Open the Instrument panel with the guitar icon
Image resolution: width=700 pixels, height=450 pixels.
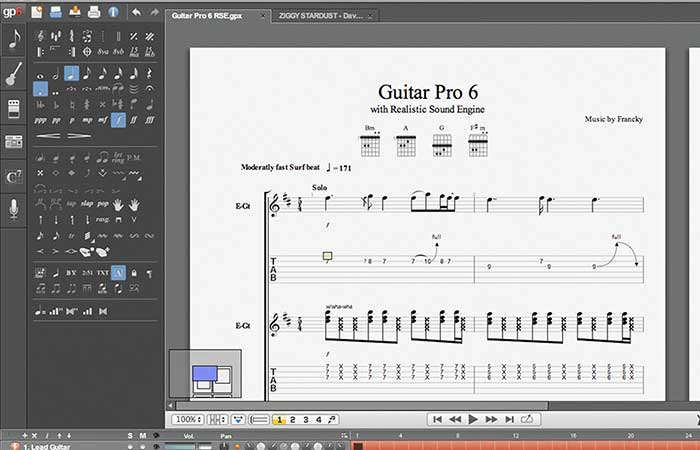pyautogui.click(x=15, y=75)
